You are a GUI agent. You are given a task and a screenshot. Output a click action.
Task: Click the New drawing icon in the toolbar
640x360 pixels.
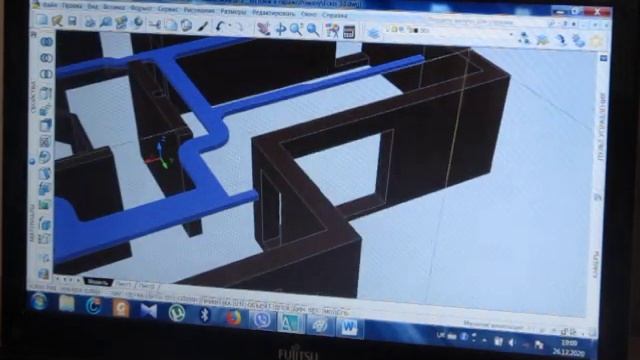(42, 20)
